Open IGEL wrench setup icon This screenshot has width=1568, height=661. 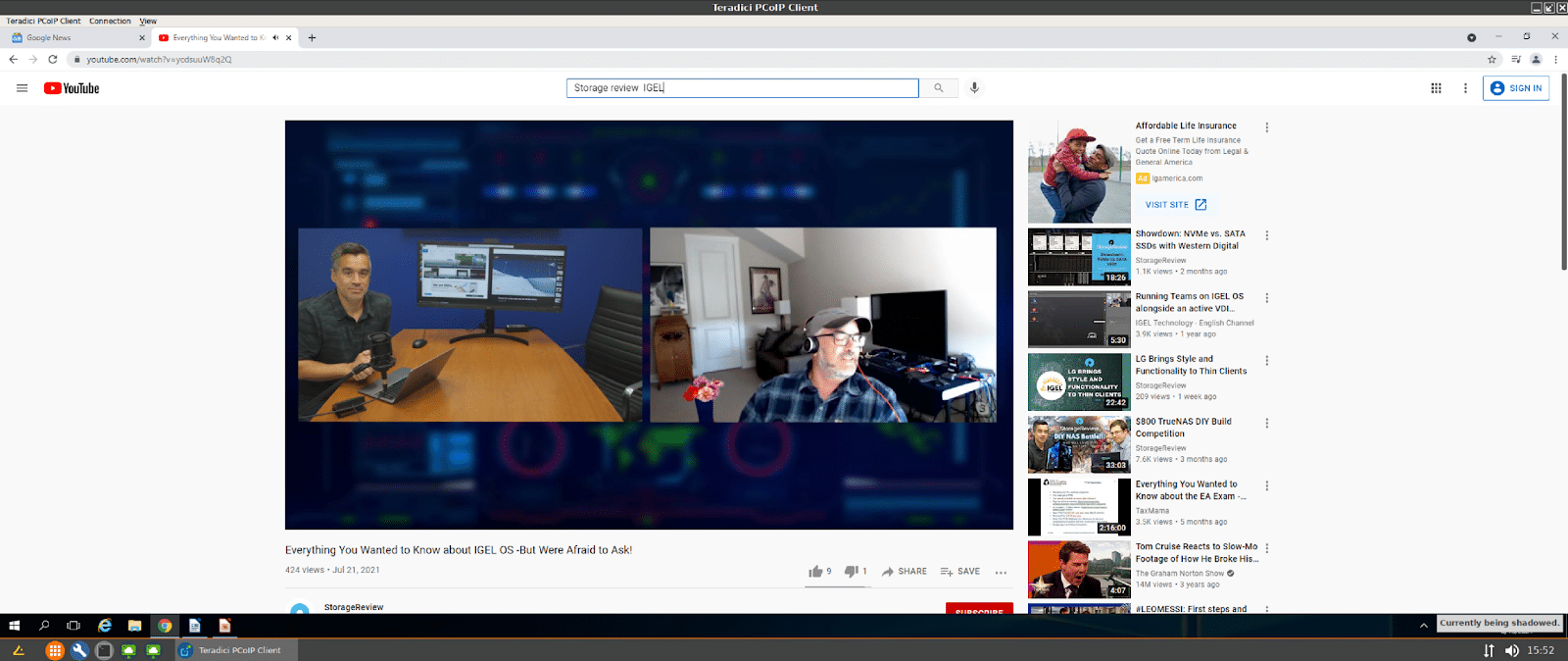pos(79,650)
